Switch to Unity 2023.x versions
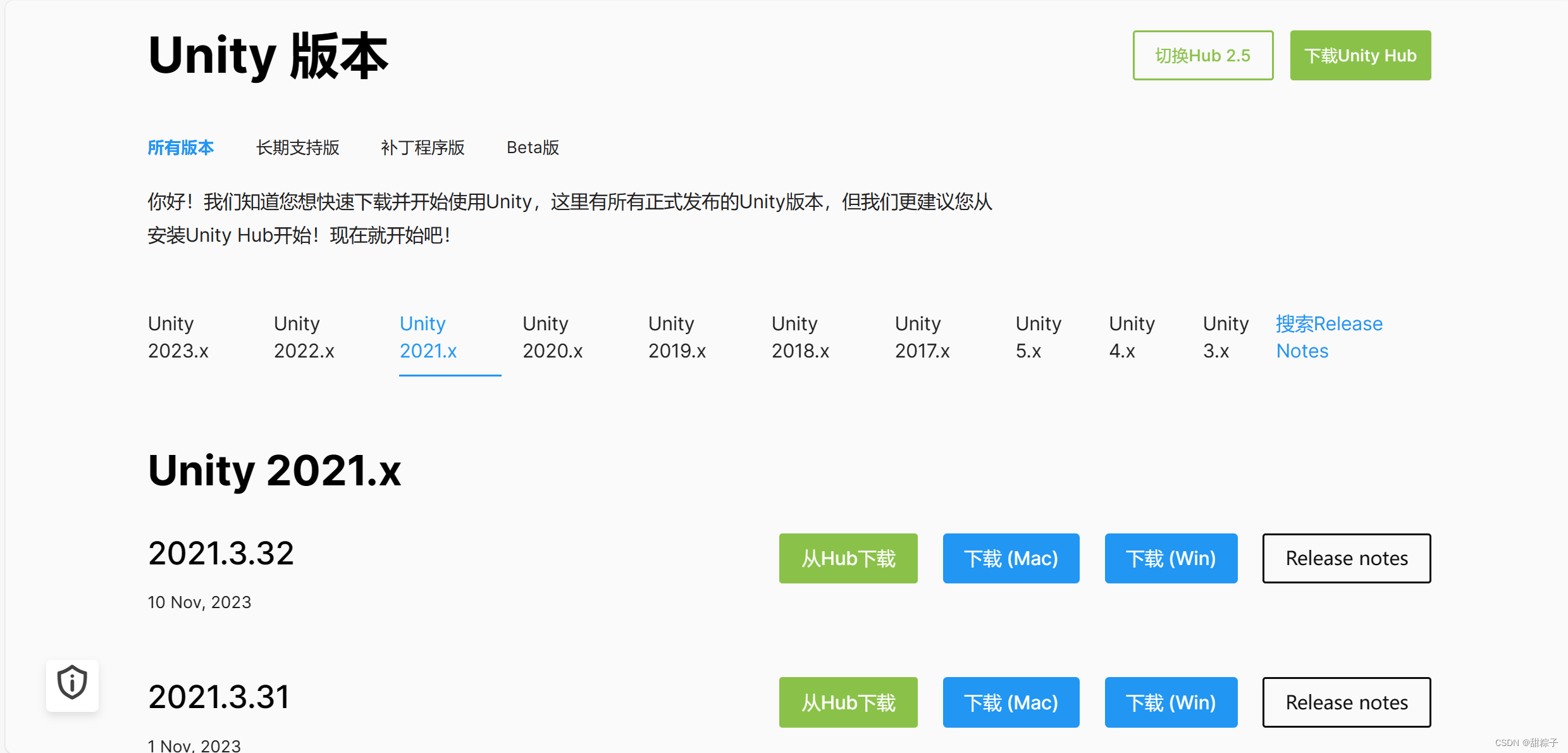This screenshot has width=1568, height=753. click(x=178, y=337)
